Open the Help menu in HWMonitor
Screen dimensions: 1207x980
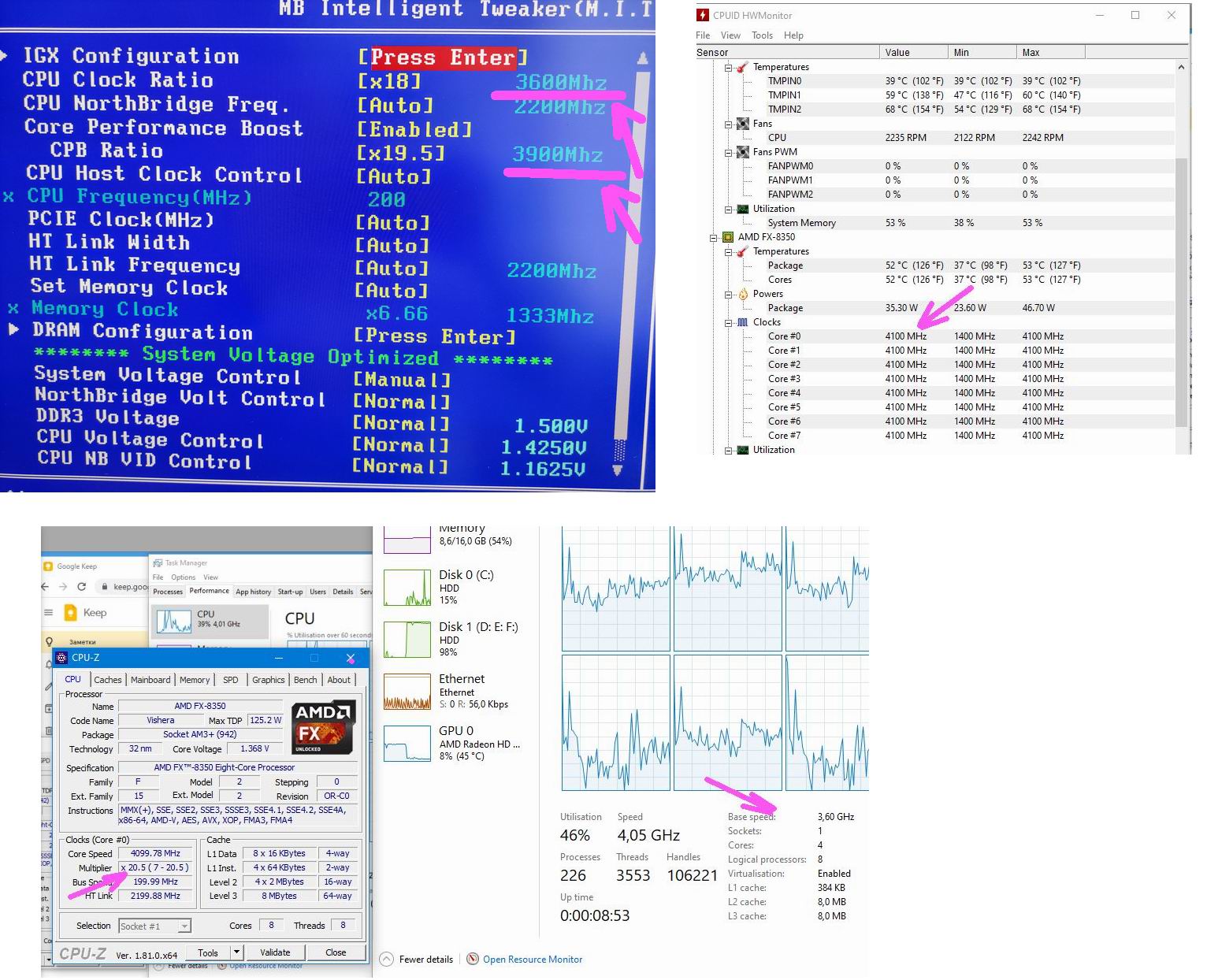793,35
